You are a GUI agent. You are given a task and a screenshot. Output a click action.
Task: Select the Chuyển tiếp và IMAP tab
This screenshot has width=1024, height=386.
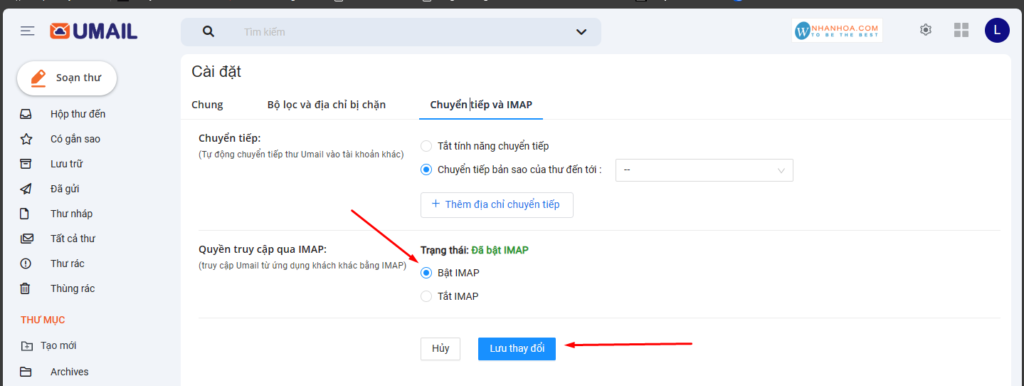481,105
